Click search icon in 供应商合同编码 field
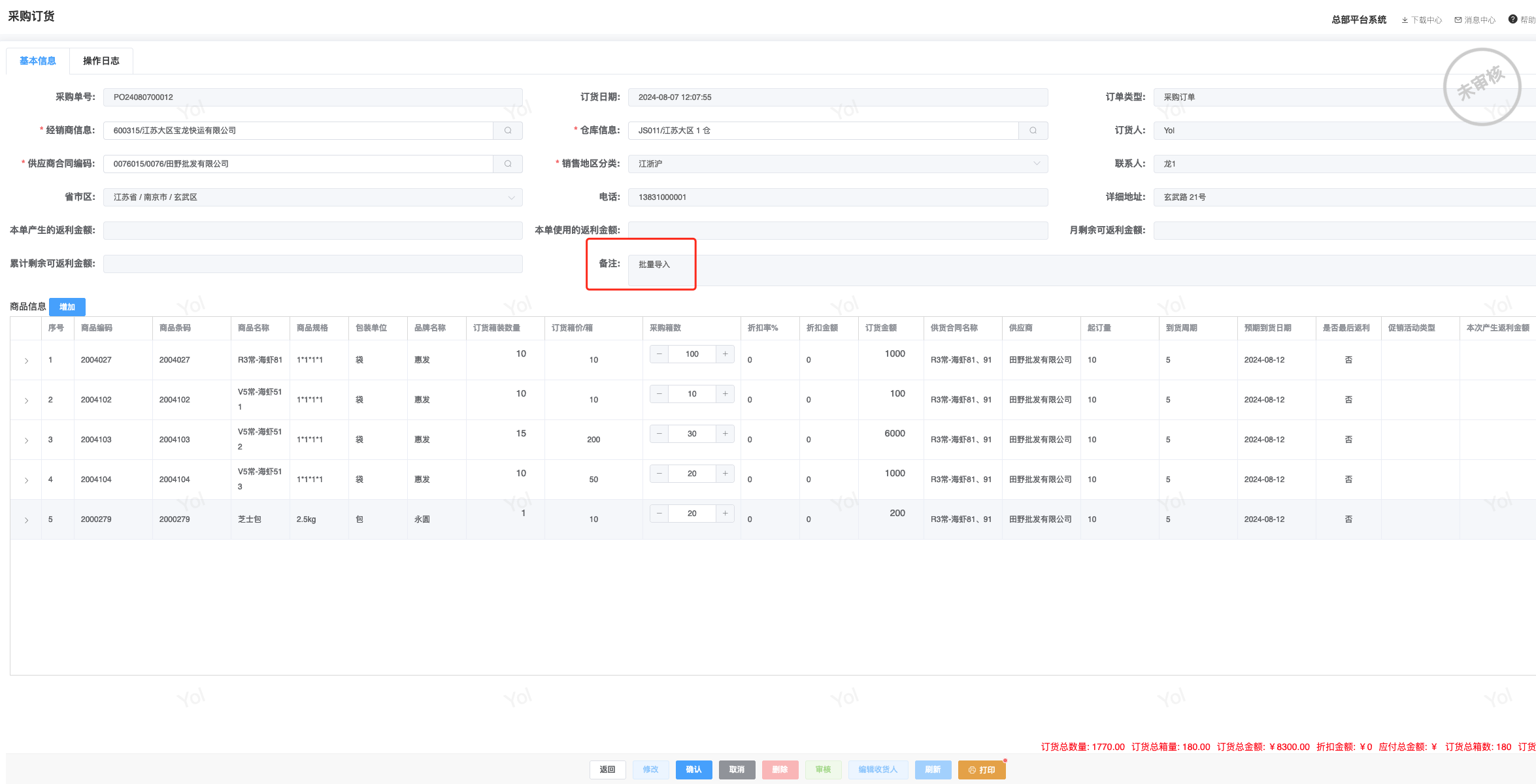 (x=508, y=164)
